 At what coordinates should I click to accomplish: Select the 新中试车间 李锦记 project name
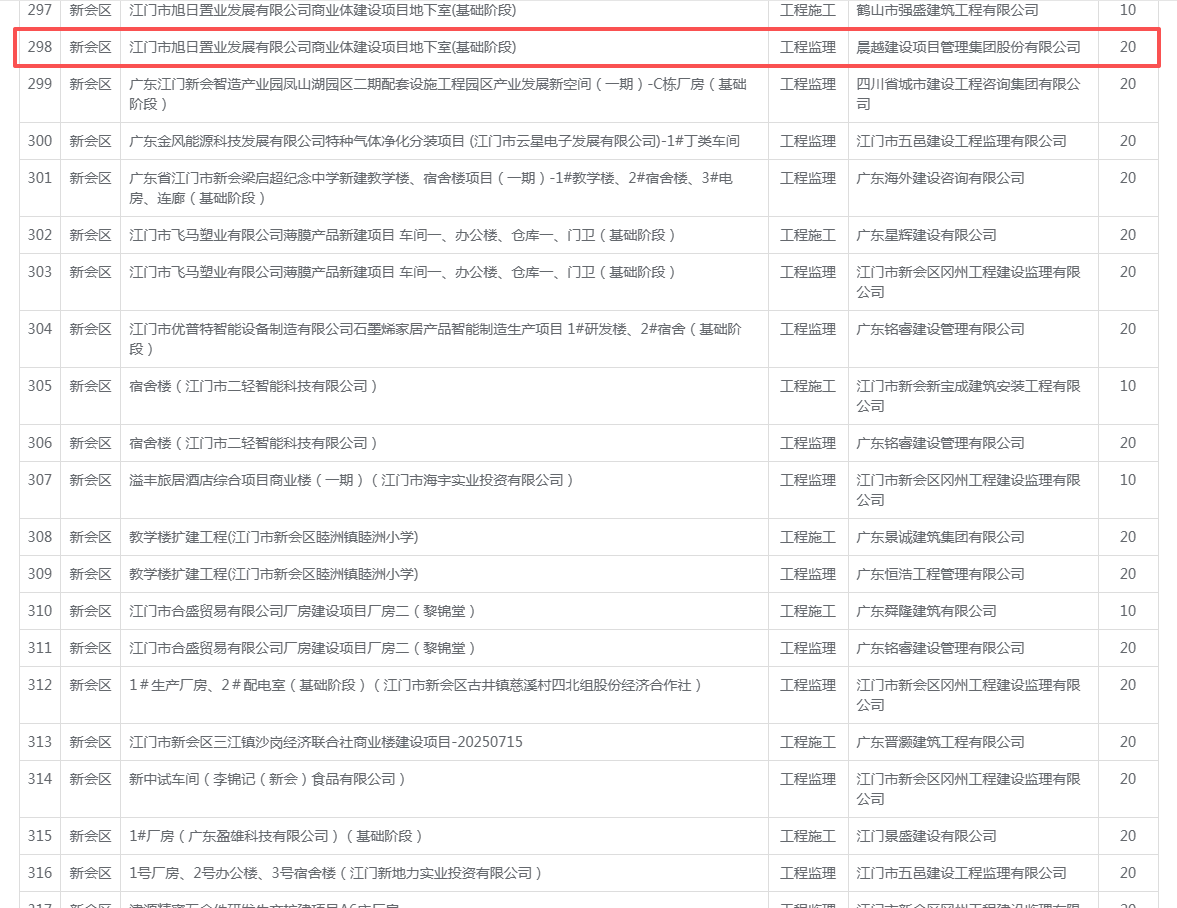coord(267,779)
